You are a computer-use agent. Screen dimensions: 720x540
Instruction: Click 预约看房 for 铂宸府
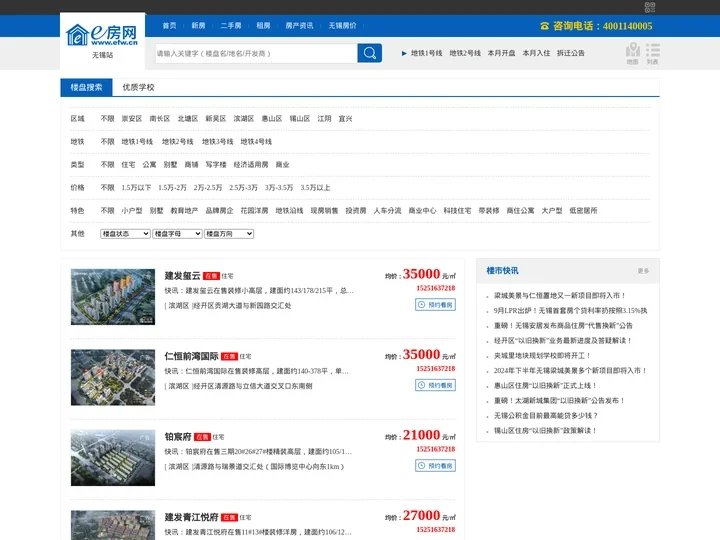[x=435, y=466]
